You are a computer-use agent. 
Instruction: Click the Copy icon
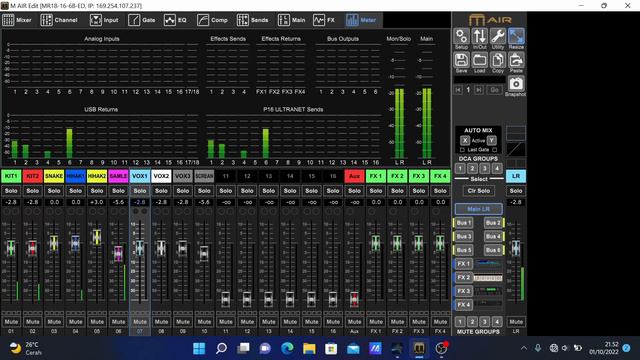[x=498, y=60]
